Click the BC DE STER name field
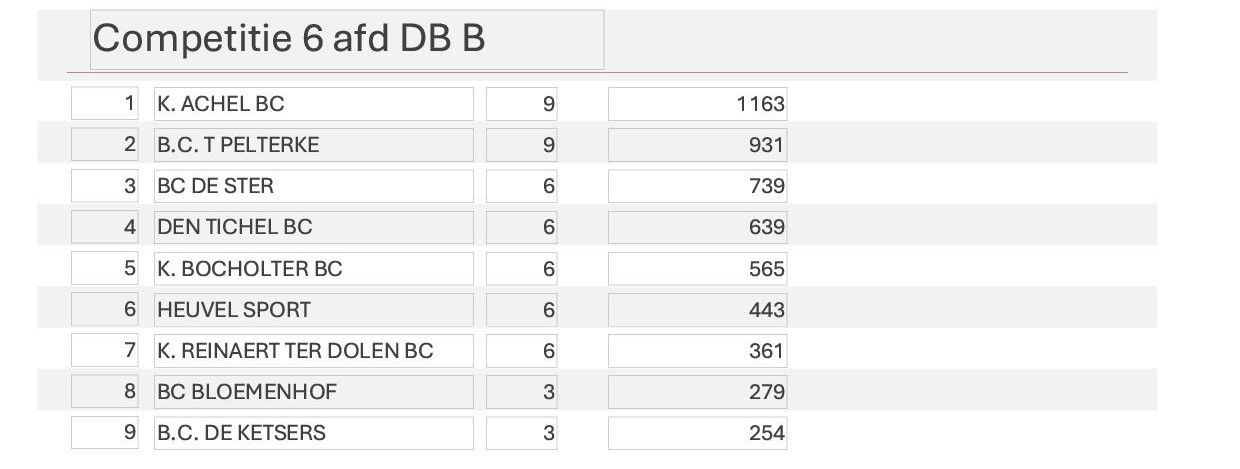This screenshot has width=1240, height=469. click(313, 186)
